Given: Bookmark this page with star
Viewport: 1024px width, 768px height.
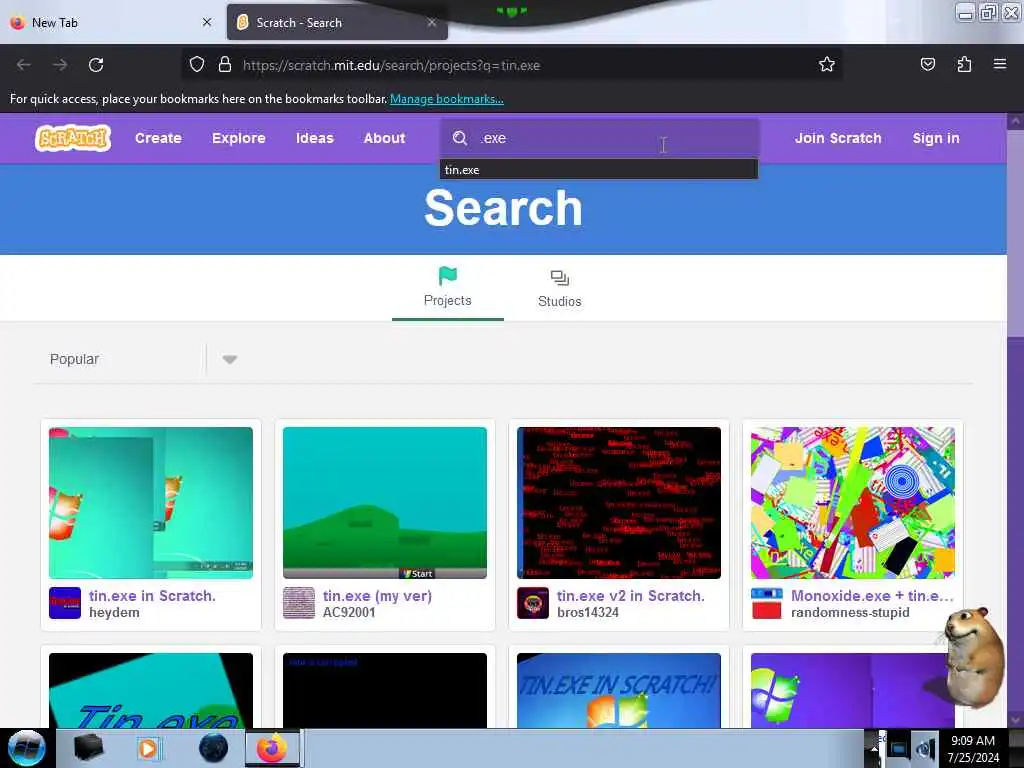Looking at the screenshot, I should point(827,65).
